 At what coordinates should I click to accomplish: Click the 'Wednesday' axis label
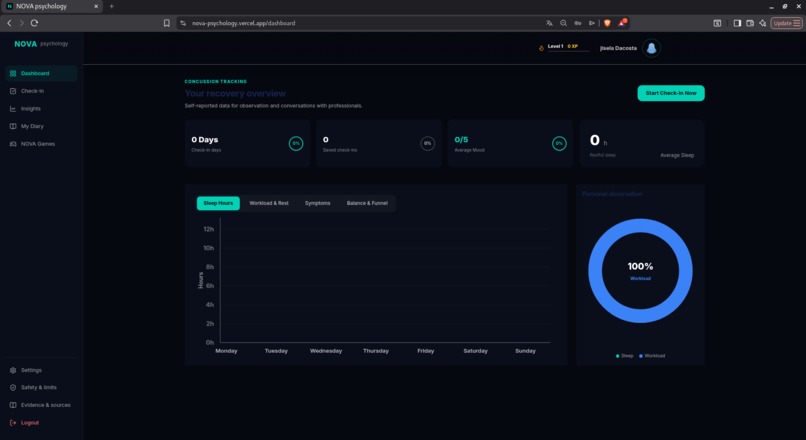point(326,351)
